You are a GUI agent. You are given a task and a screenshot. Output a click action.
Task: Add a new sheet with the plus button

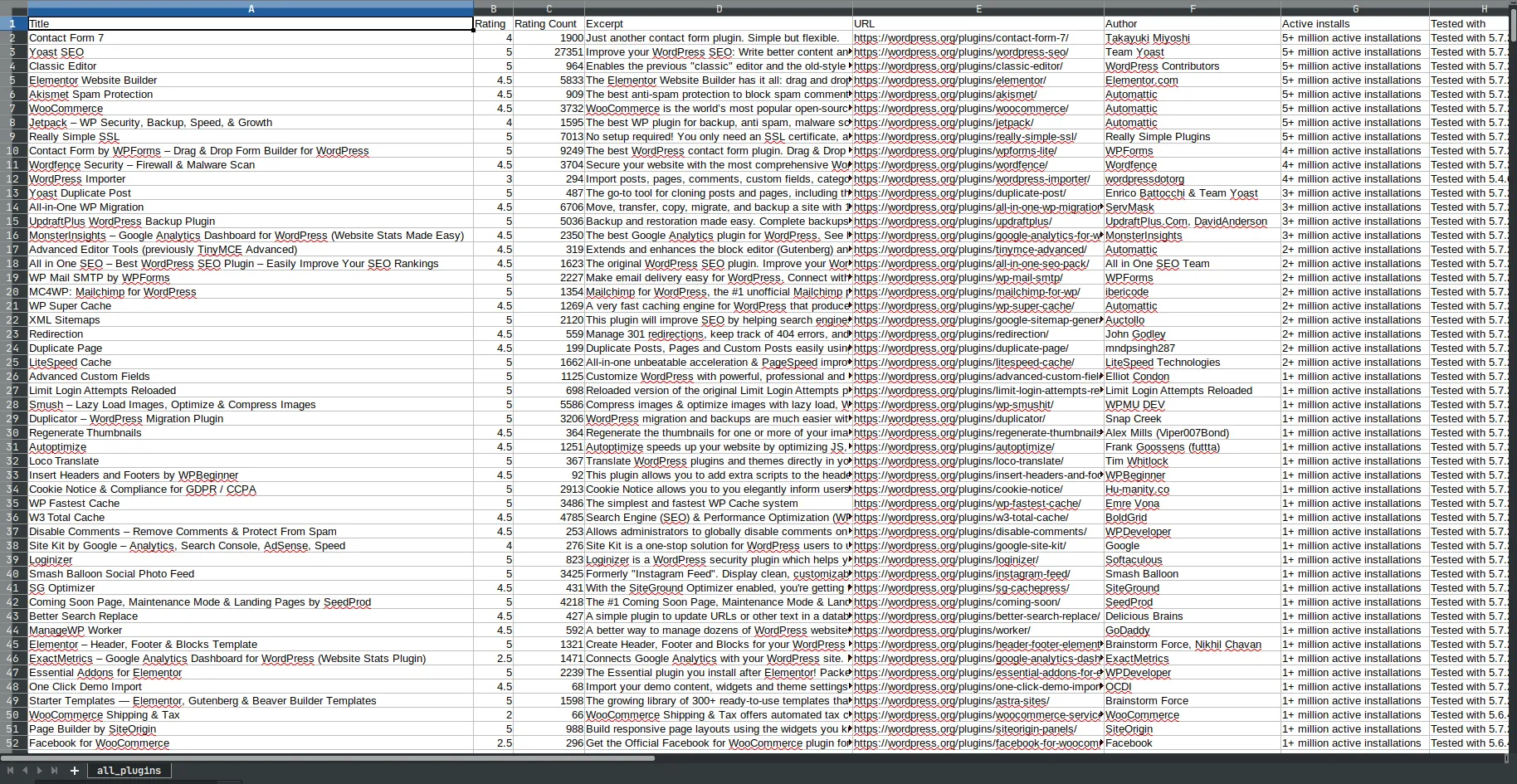[75, 771]
